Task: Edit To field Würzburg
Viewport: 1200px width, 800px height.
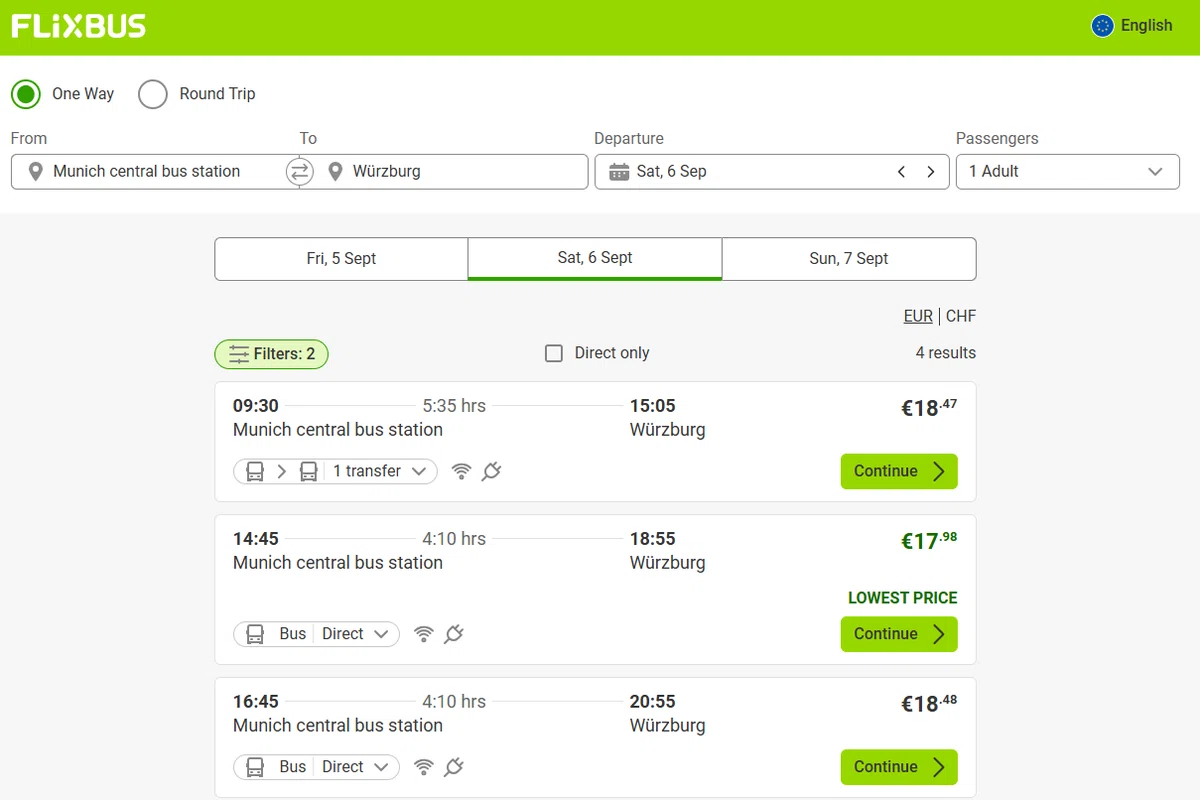Action: coord(444,172)
